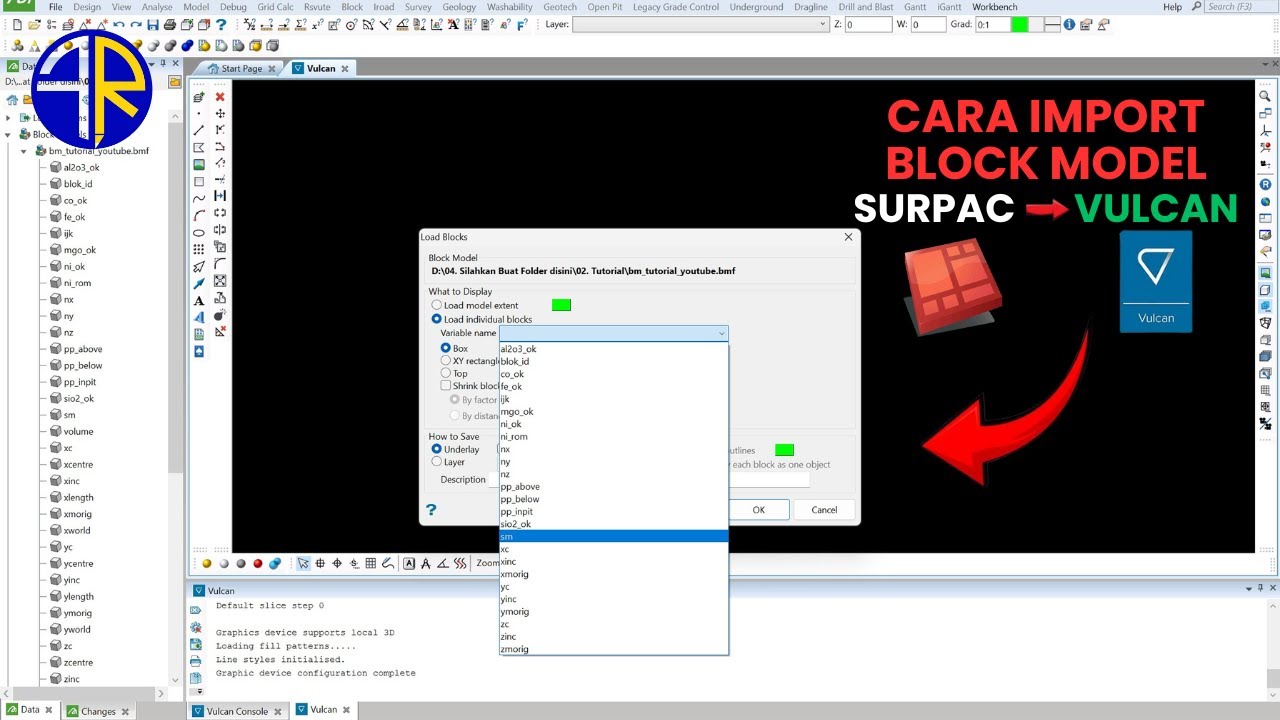Choose Layer under How to Save
Viewport: 1280px width, 720px height.
click(x=436, y=462)
